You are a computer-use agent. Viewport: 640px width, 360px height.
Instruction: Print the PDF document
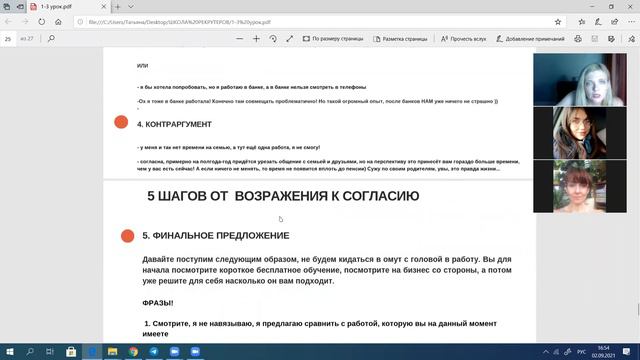578,39
